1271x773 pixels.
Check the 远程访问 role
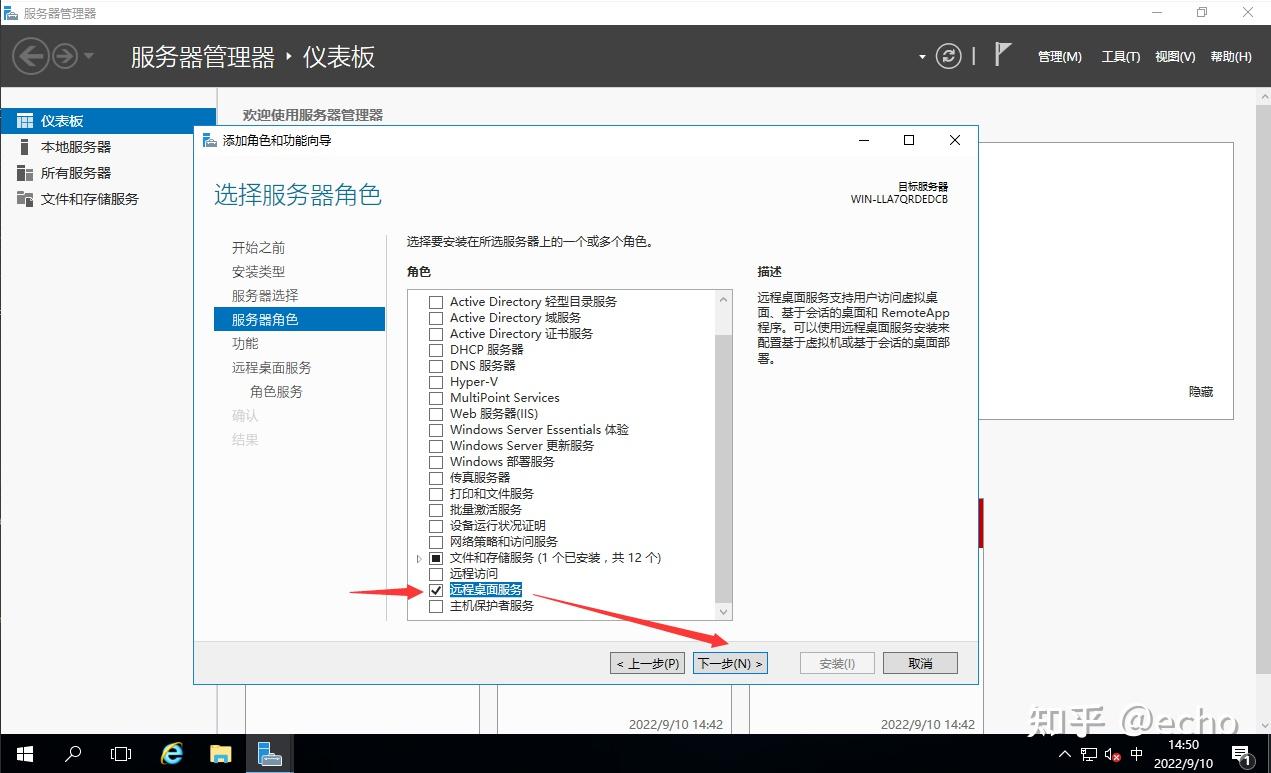coord(435,574)
